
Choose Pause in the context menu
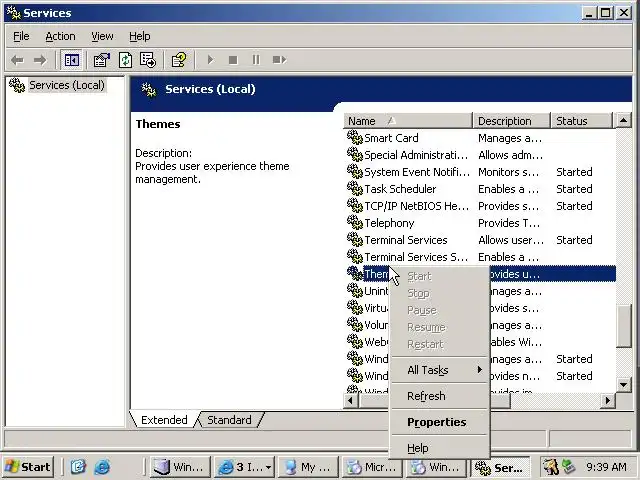(440, 311)
